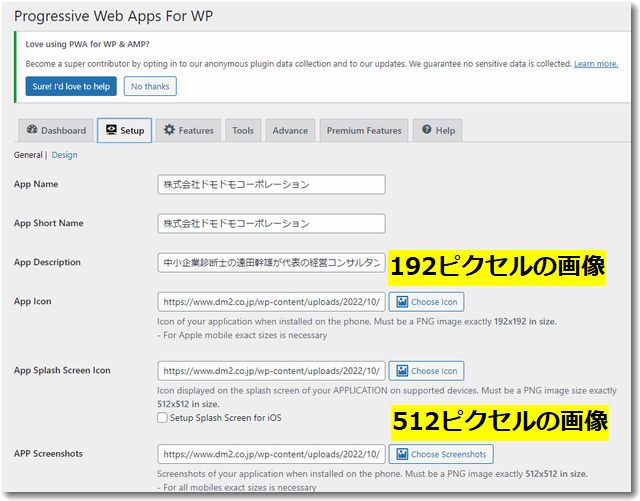640x501 pixels.
Task: Open the Help tab
Action: (438, 130)
